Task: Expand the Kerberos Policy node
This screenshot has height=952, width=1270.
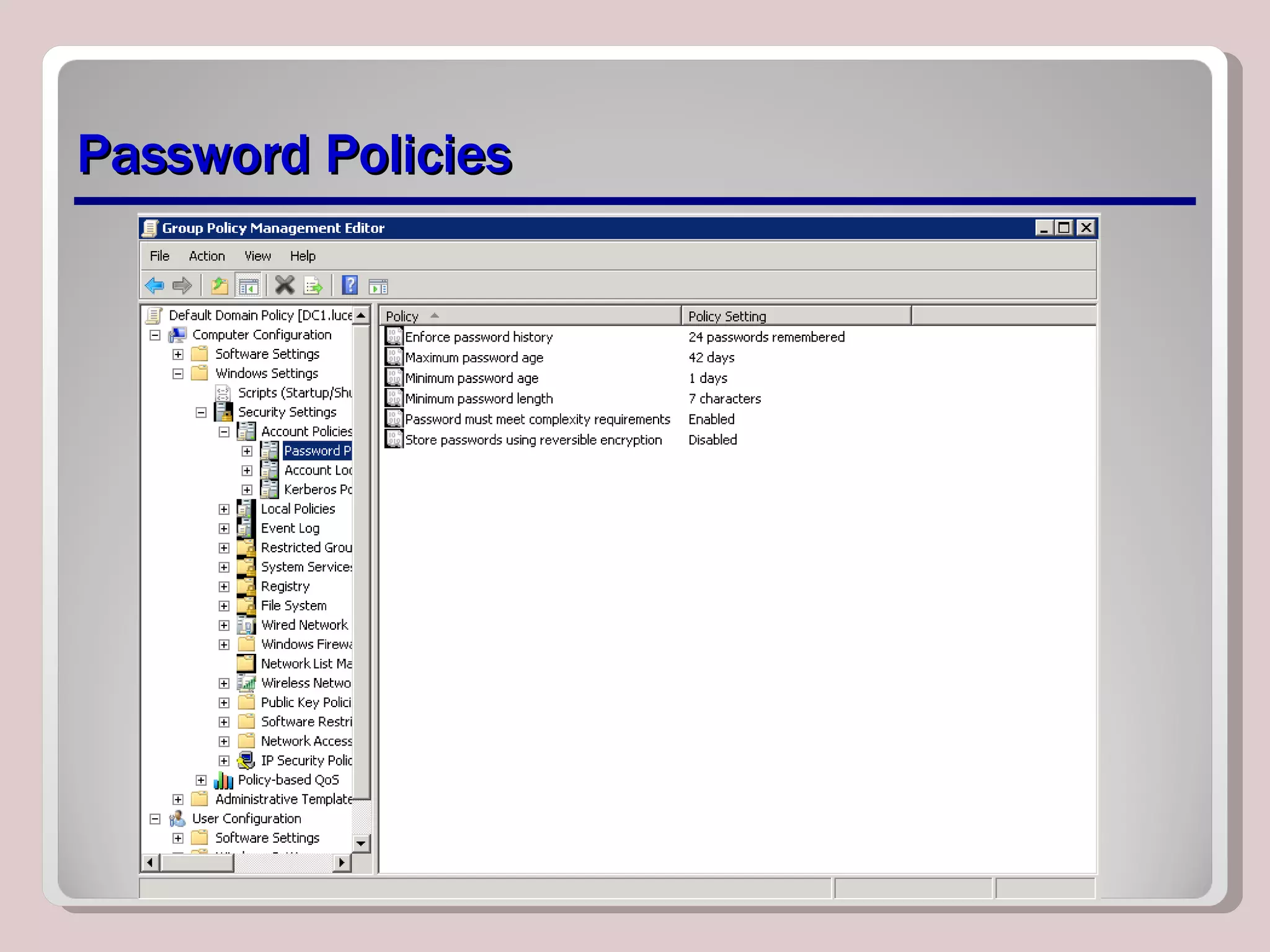Action: point(247,490)
